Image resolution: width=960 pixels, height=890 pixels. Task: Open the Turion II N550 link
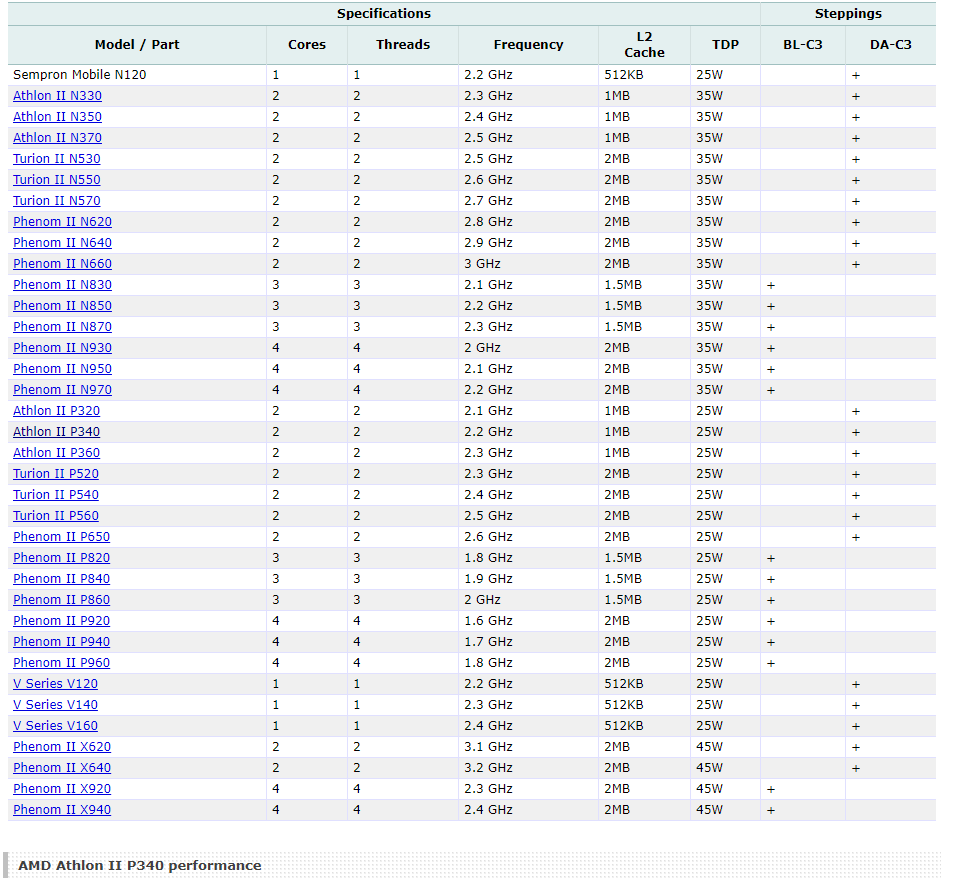tap(57, 180)
